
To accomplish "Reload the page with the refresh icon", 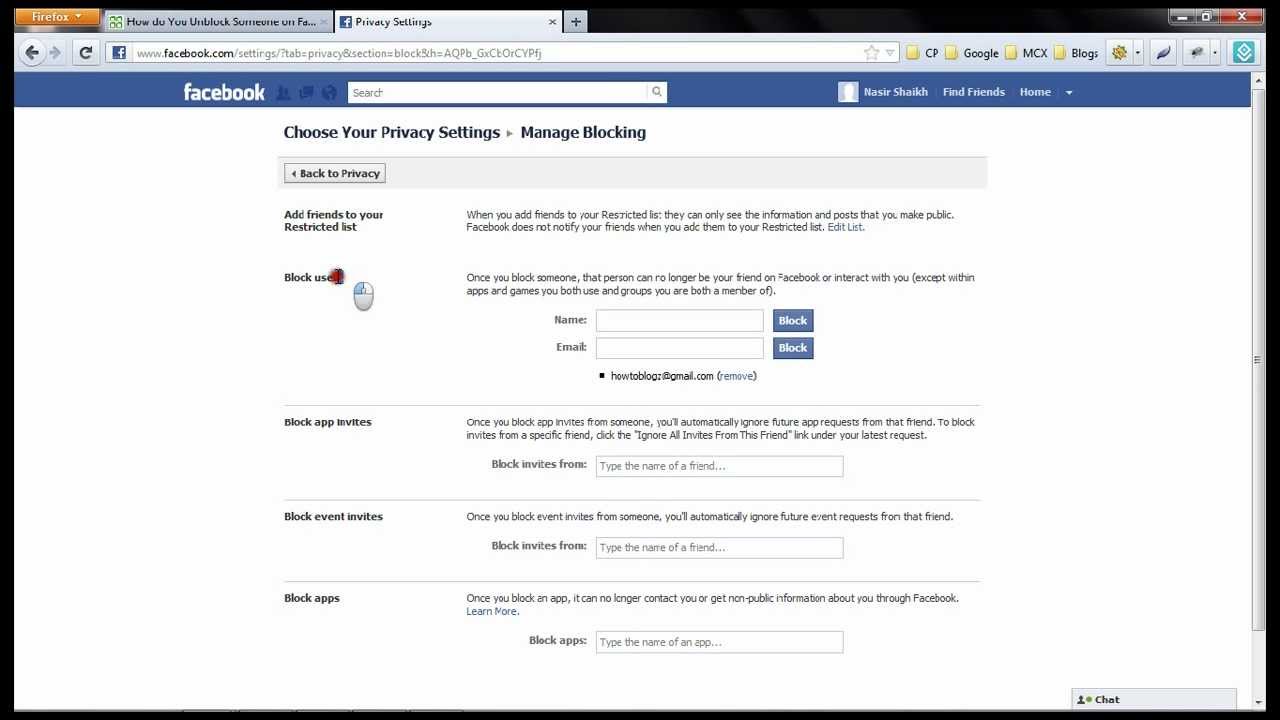I will [86, 53].
